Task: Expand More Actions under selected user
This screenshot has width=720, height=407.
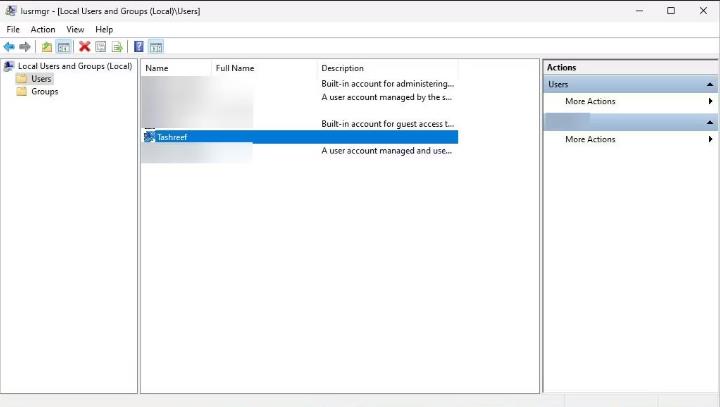Action: pos(590,140)
